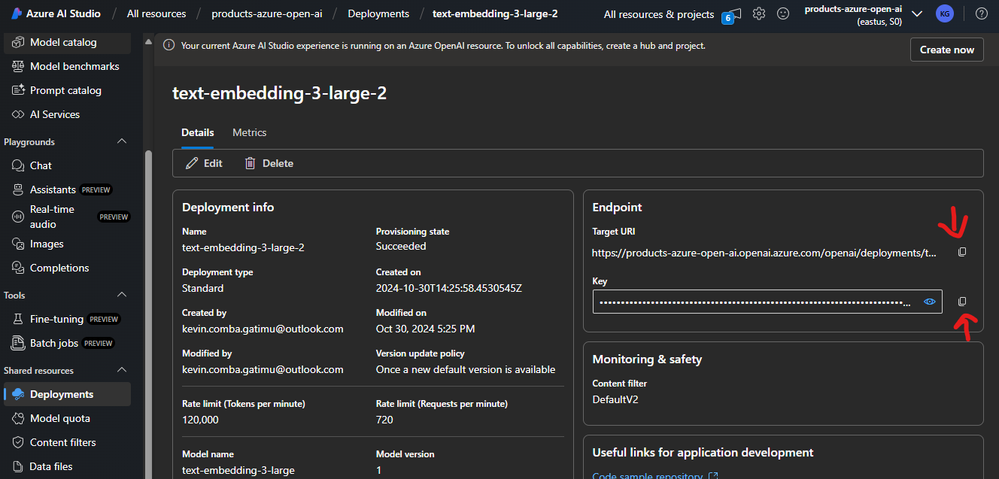Click the DefaultV2 content filter value
999x479 pixels.
point(615,399)
